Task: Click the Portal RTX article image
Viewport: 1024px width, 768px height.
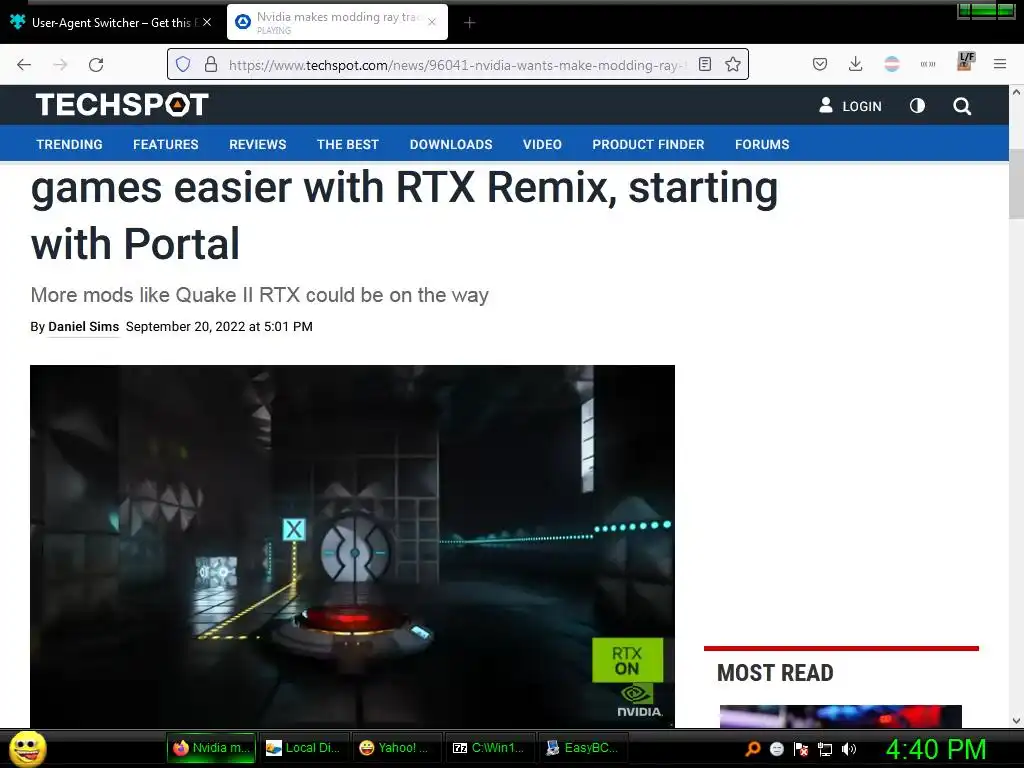Action: (352, 546)
